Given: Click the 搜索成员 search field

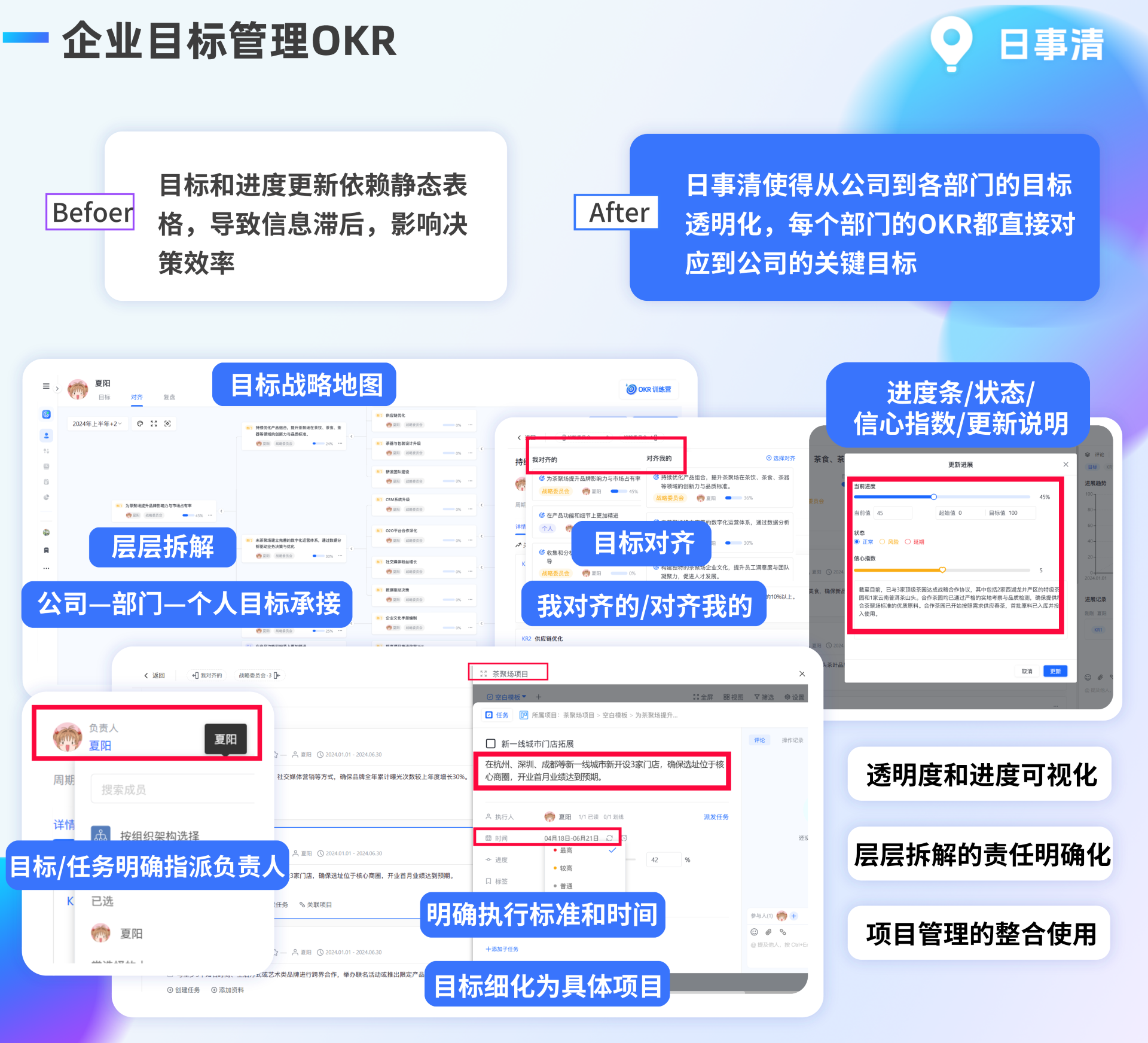Looking at the screenshot, I should [x=173, y=789].
